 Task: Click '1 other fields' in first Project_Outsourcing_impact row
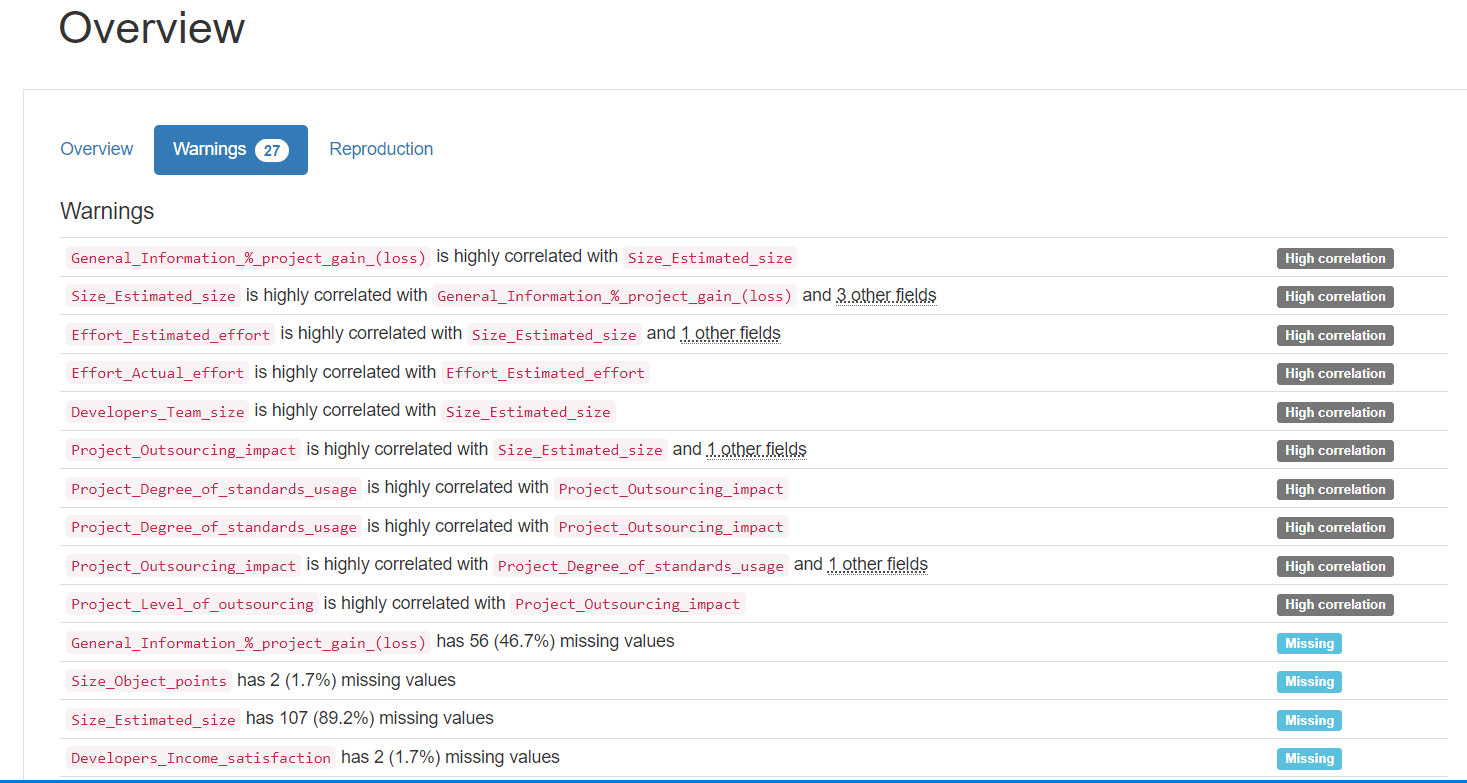coord(756,449)
